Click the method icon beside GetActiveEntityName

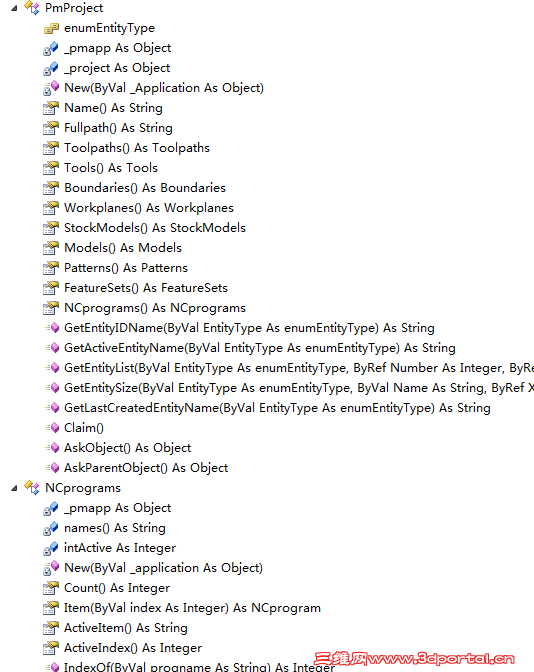[x=52, y=348]
